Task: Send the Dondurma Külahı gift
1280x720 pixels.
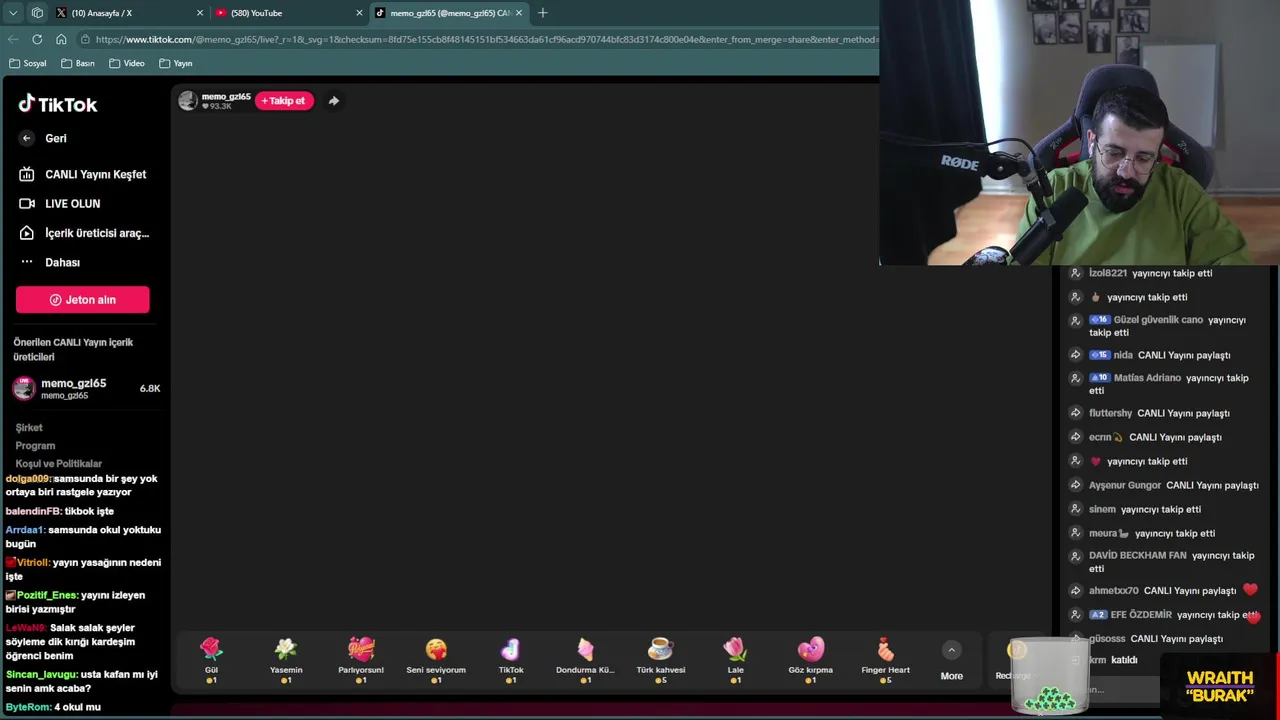Action: coord(585,660)
